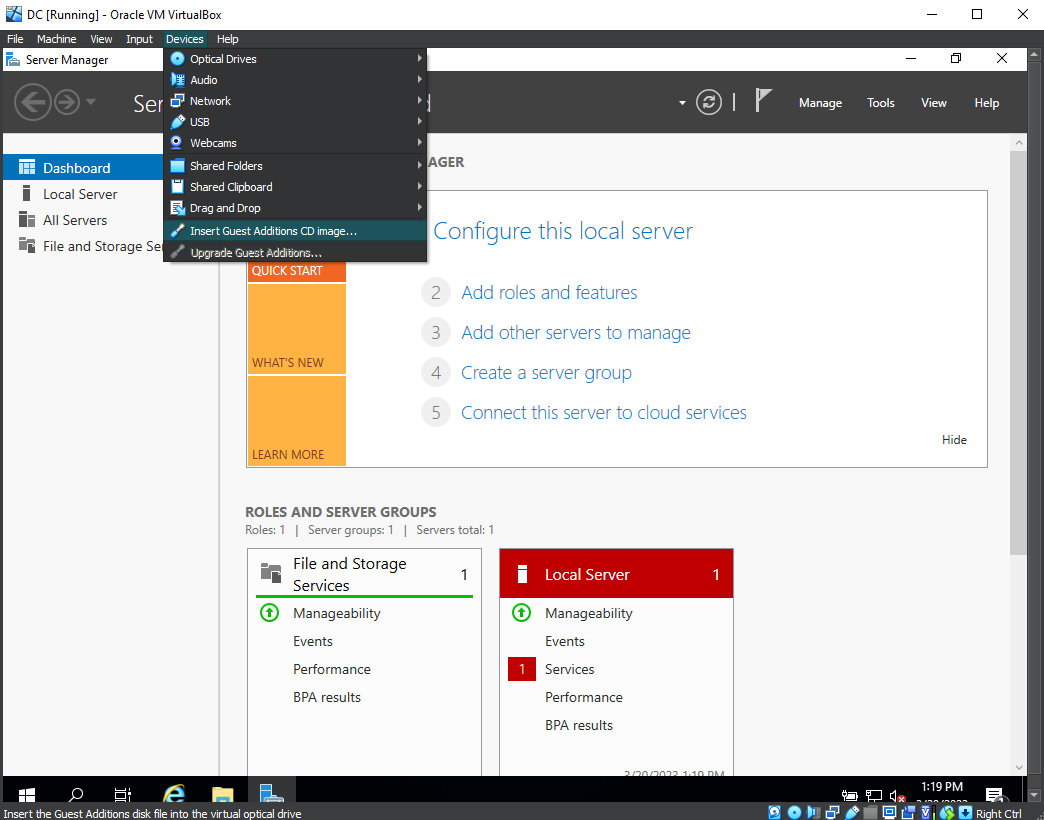
Task: Open the USB devices submenu
Action: 295,122
